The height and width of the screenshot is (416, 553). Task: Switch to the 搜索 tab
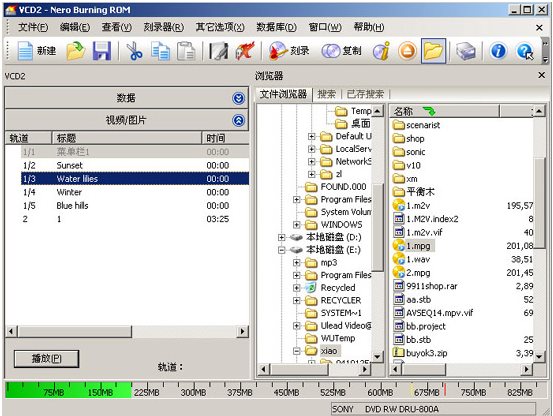click(327, 94)
